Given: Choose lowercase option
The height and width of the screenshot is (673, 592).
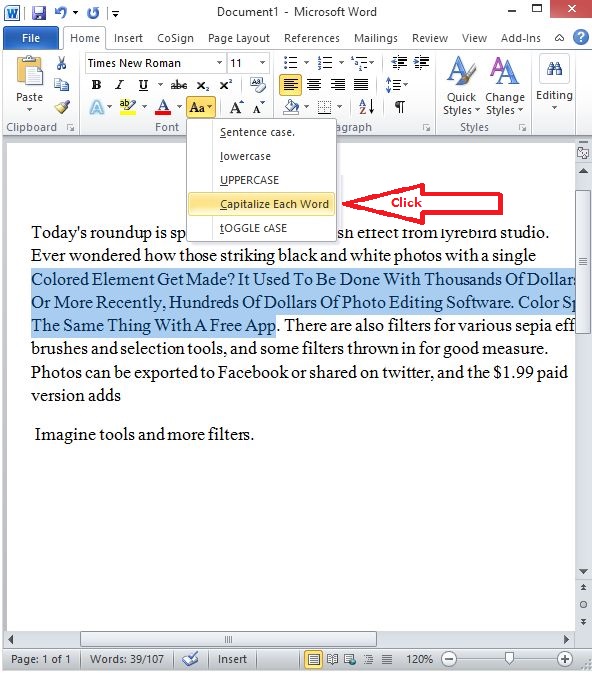Looking at the screenshot, I should tap(262, 156).
